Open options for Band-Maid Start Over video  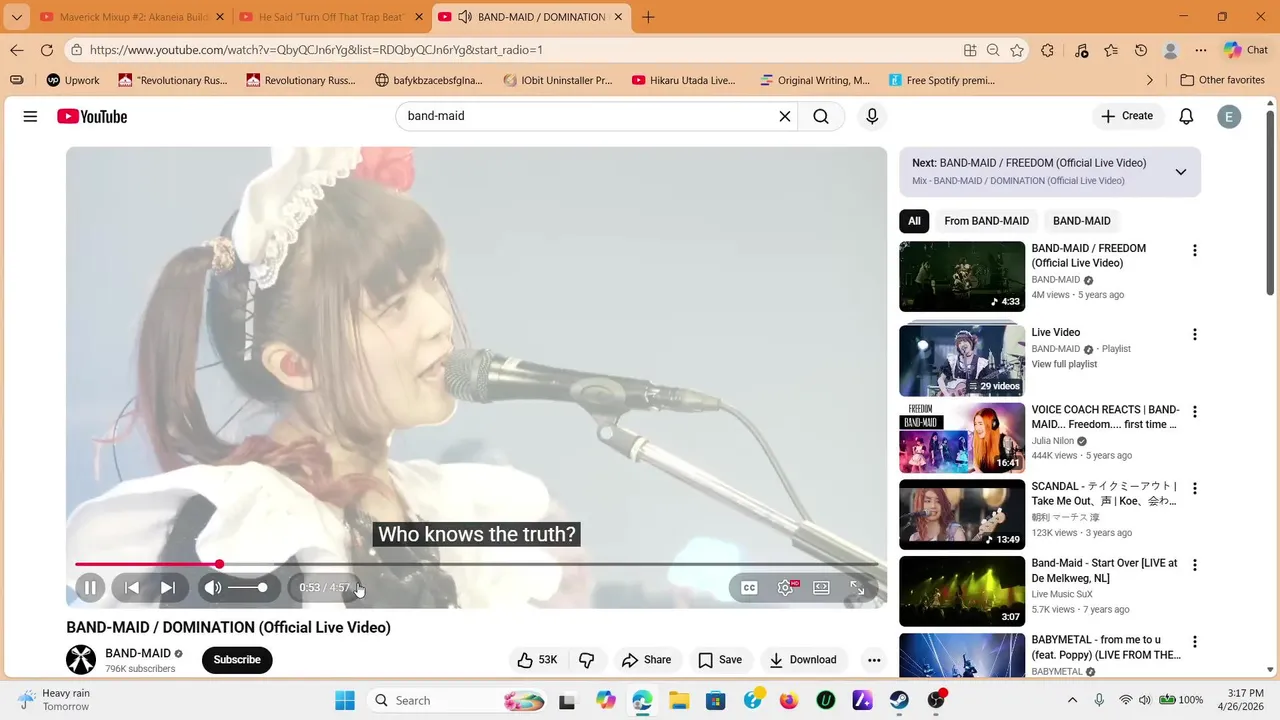[1194, 565]
